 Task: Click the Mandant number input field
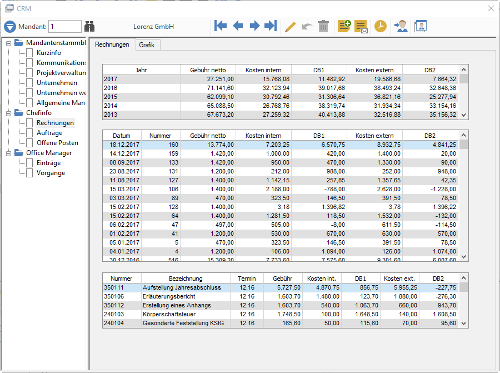65,26
